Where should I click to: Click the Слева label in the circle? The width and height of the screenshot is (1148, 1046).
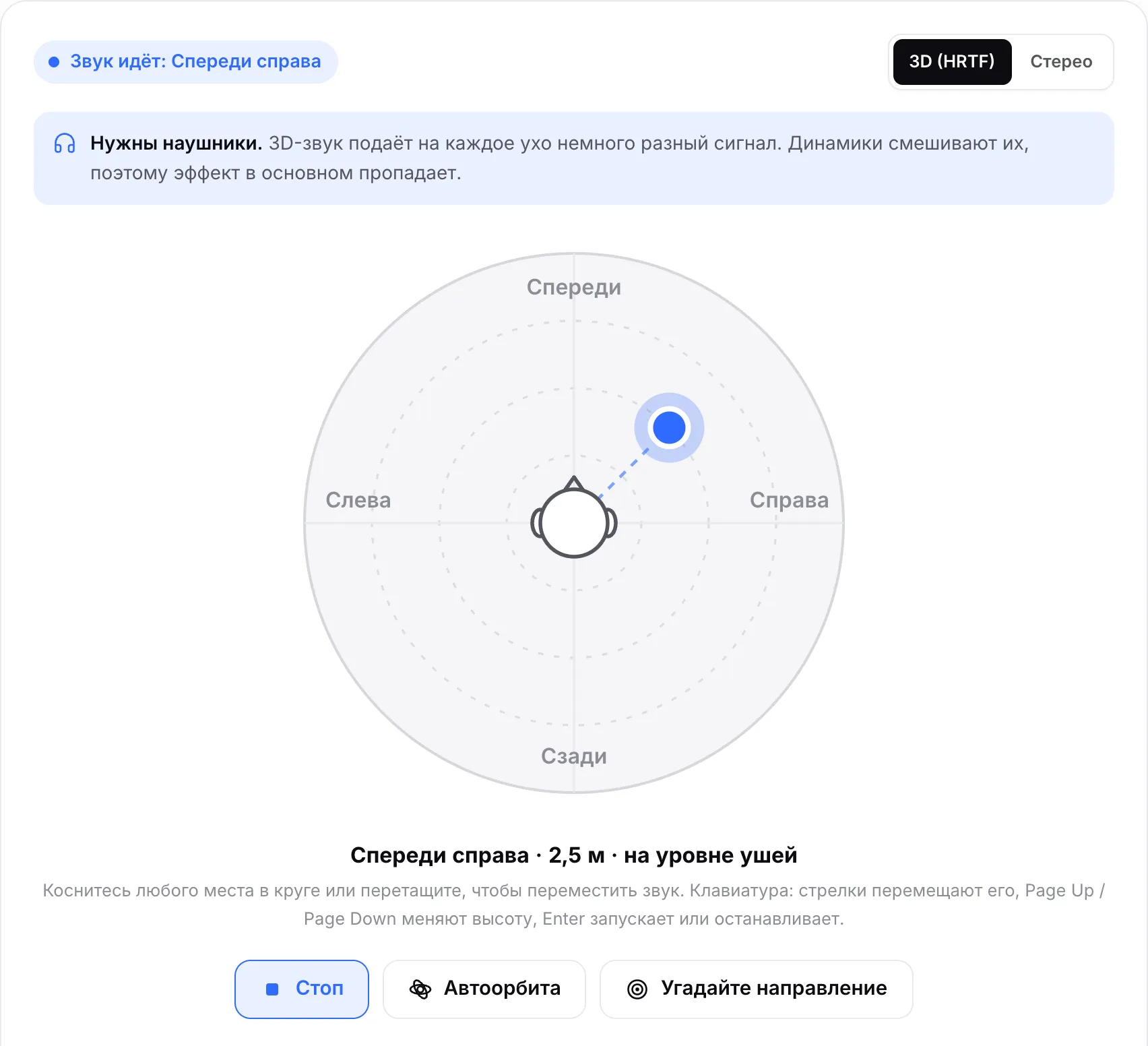coord(358,500)
